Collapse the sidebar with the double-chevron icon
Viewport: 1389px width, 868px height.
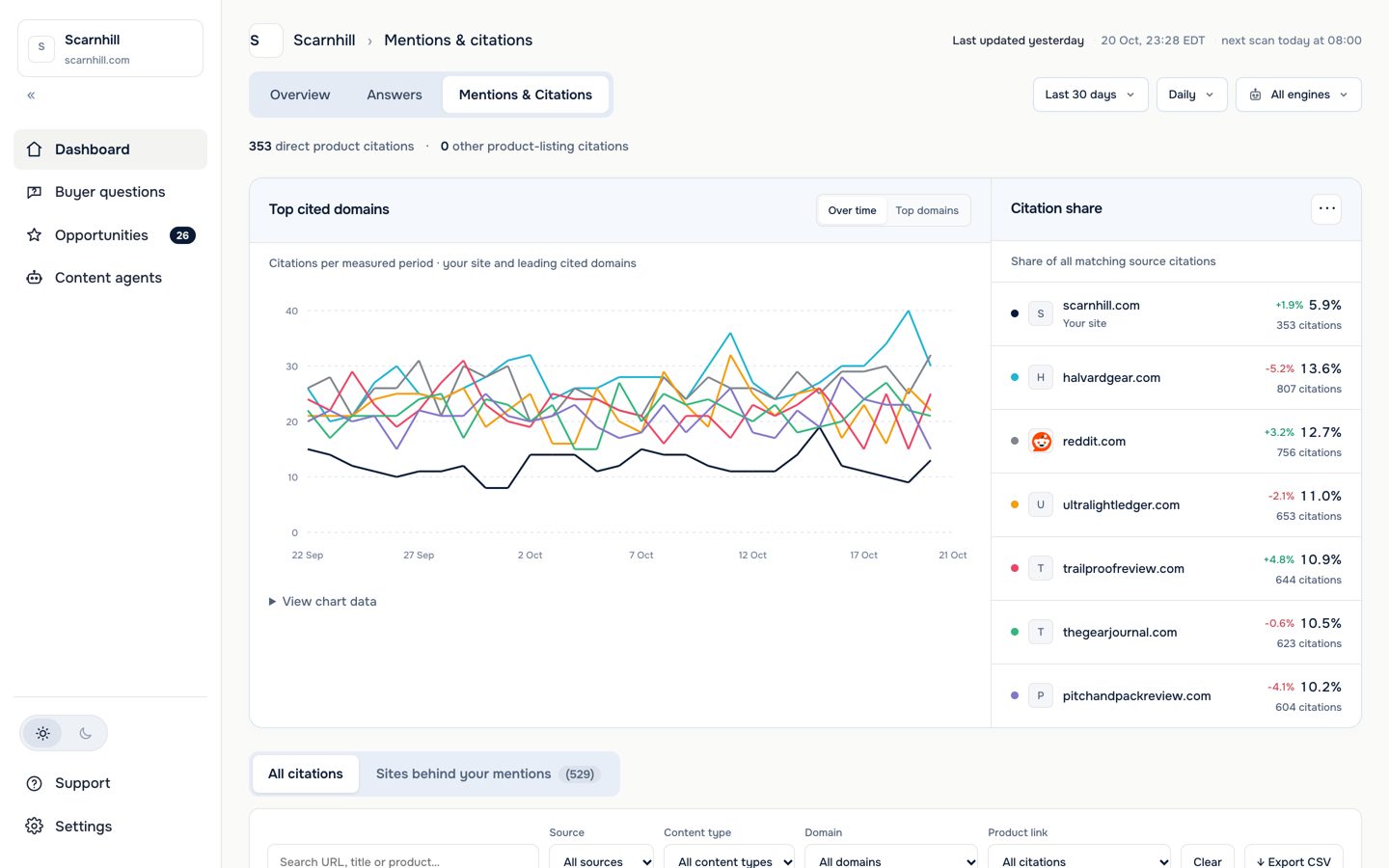(31, 95)
